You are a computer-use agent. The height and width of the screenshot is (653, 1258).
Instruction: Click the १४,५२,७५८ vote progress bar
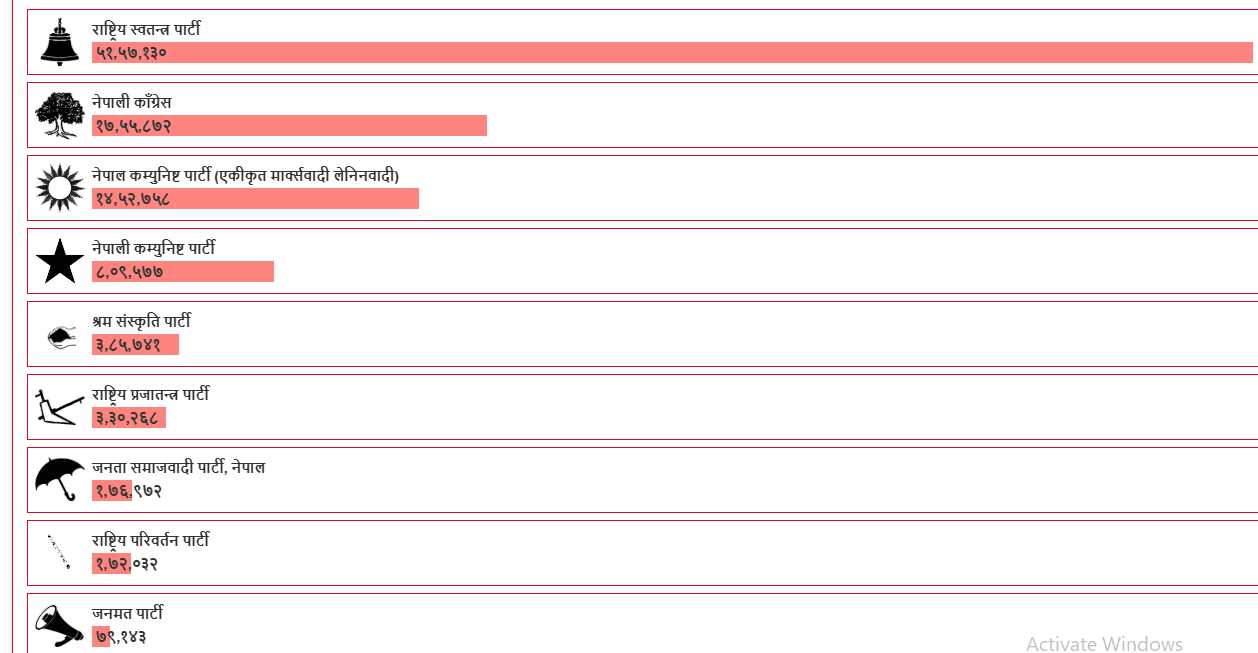(x=255, y=199)
